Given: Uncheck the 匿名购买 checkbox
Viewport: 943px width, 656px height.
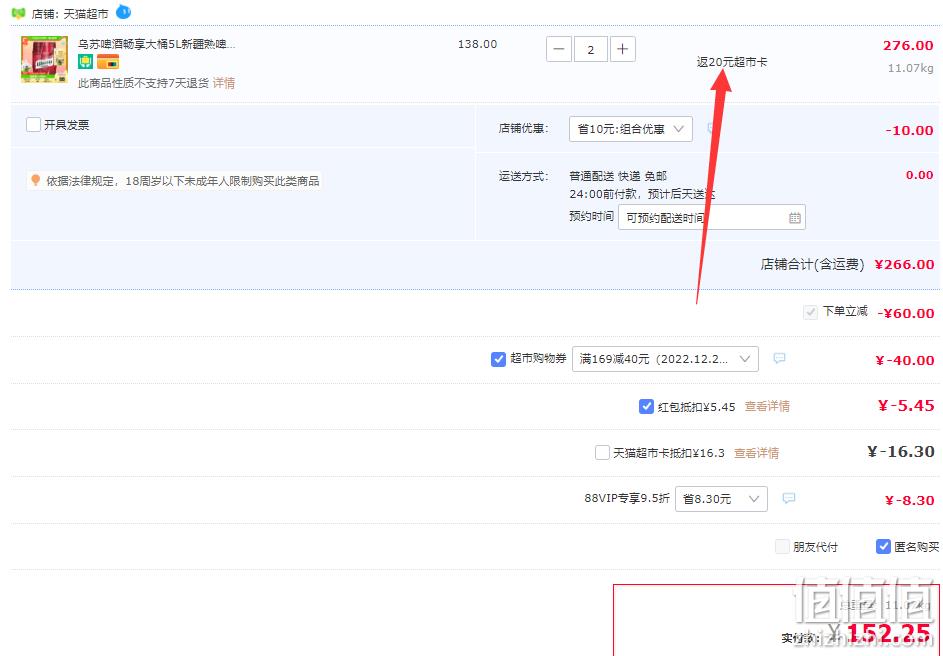Looking at the screenshot, I should (883, 546).
